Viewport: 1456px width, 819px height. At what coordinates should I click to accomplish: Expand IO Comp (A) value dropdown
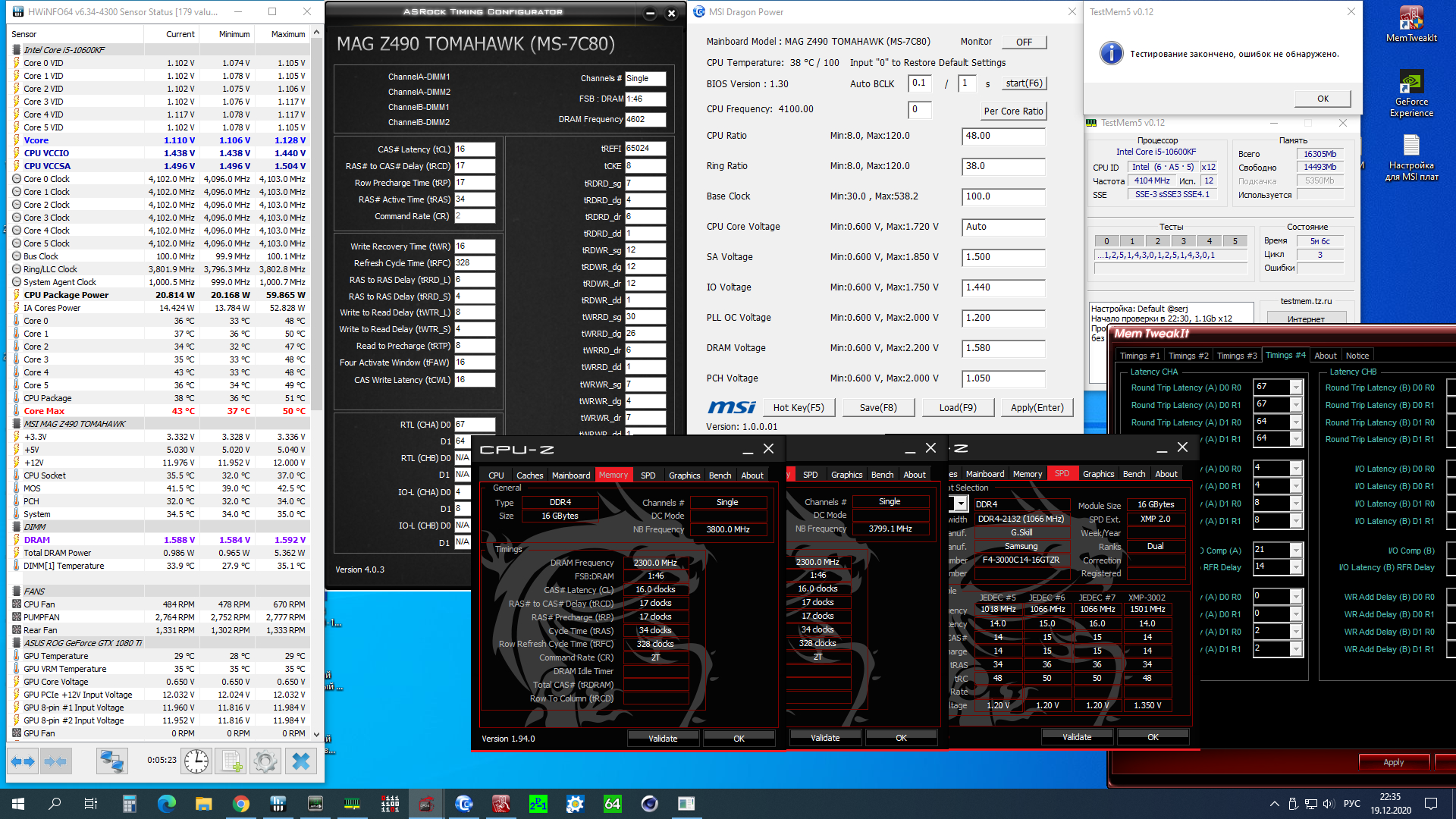1295,551
